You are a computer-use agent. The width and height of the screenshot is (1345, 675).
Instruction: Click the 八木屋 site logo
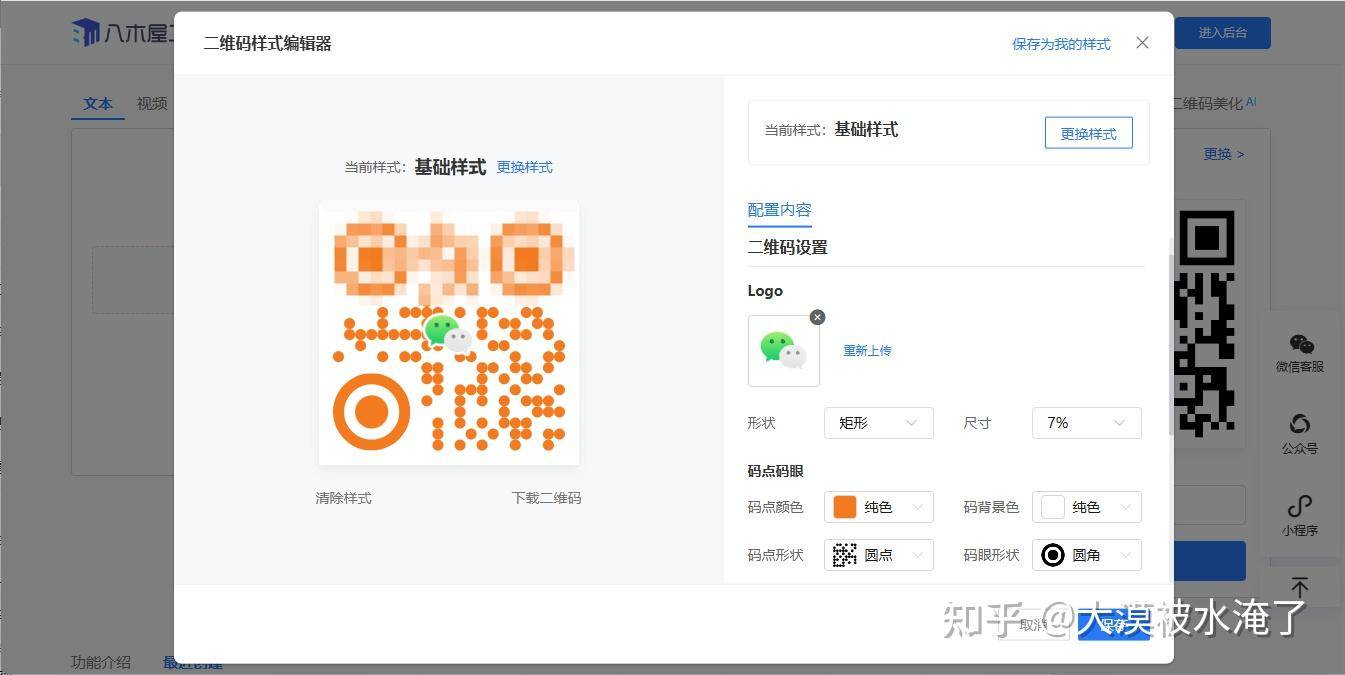click(123, 33)
